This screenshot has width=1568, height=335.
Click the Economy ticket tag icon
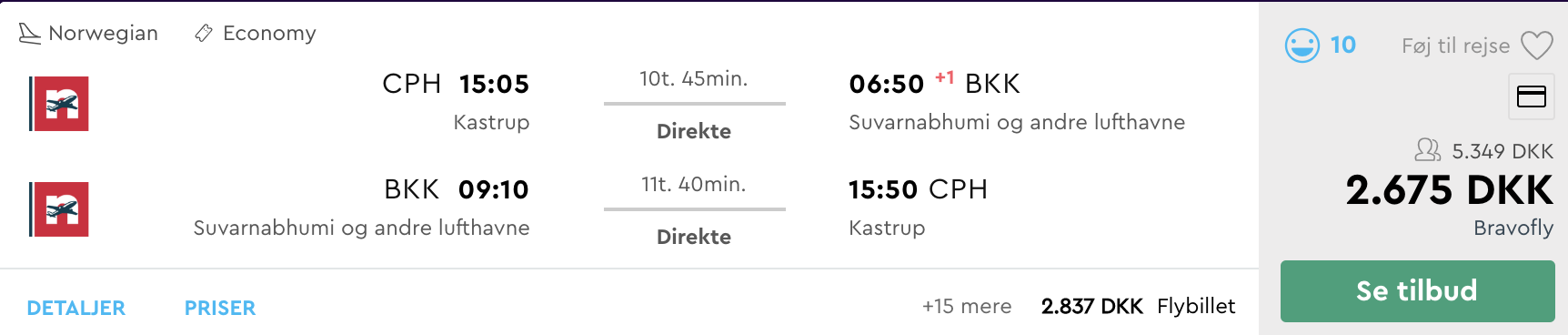pyautogui.click(x=204, y=34)
